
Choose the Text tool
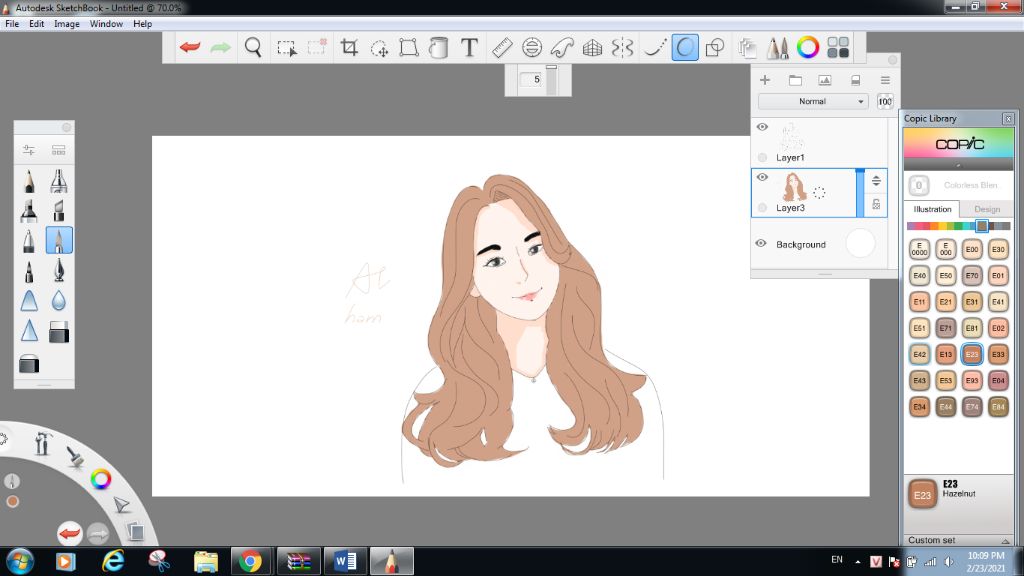click(x=469, y=47)
